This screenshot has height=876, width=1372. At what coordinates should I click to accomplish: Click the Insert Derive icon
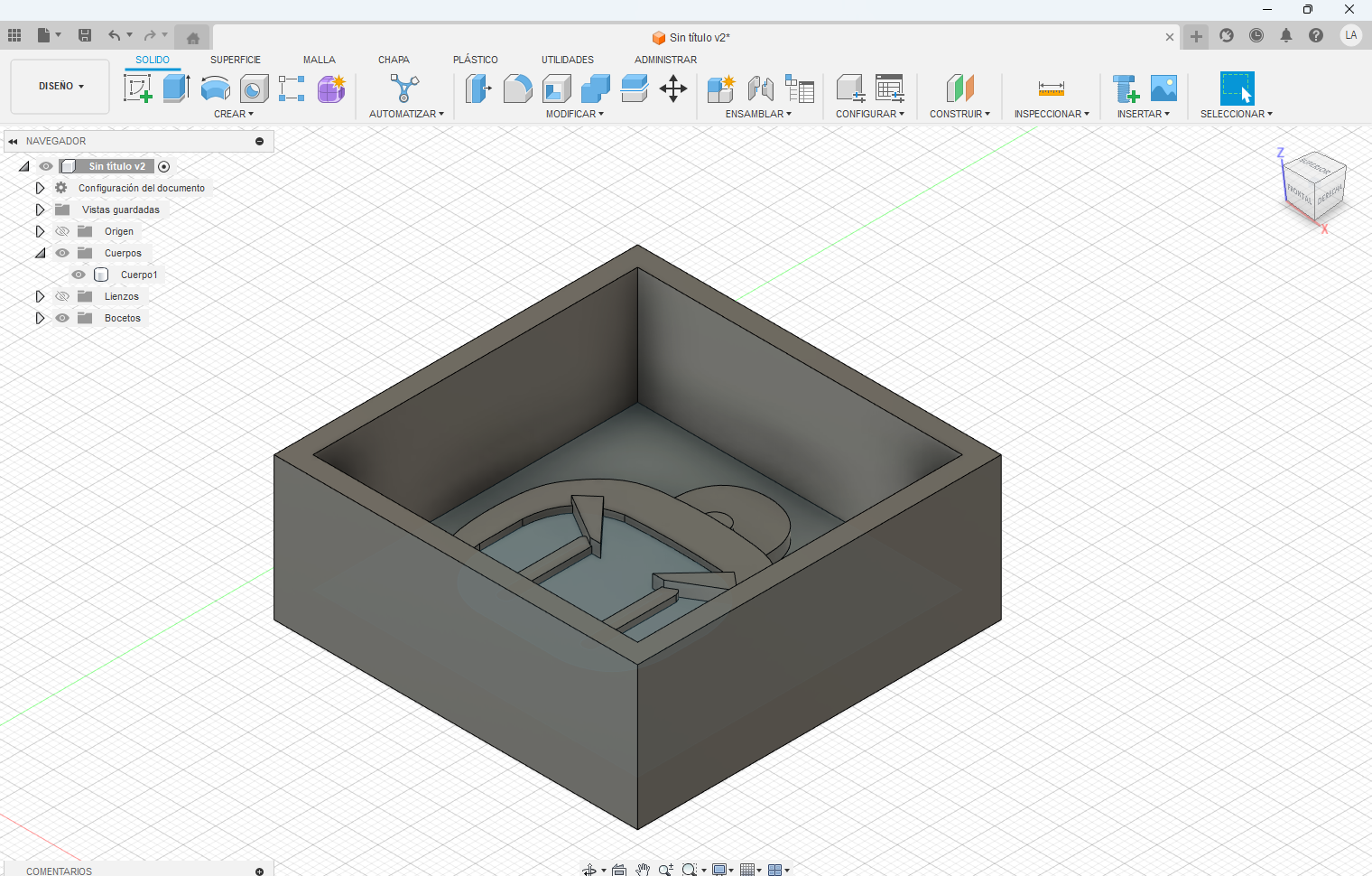(x=1126, y=89)
